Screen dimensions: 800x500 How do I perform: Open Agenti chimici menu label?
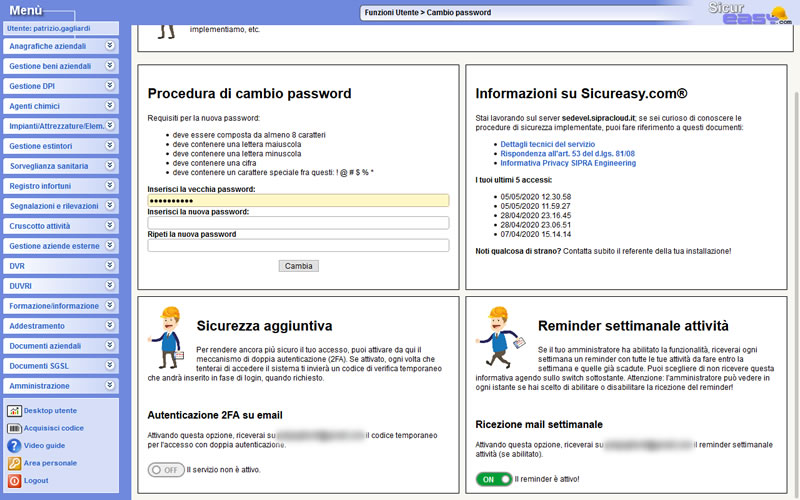[34, 106]
